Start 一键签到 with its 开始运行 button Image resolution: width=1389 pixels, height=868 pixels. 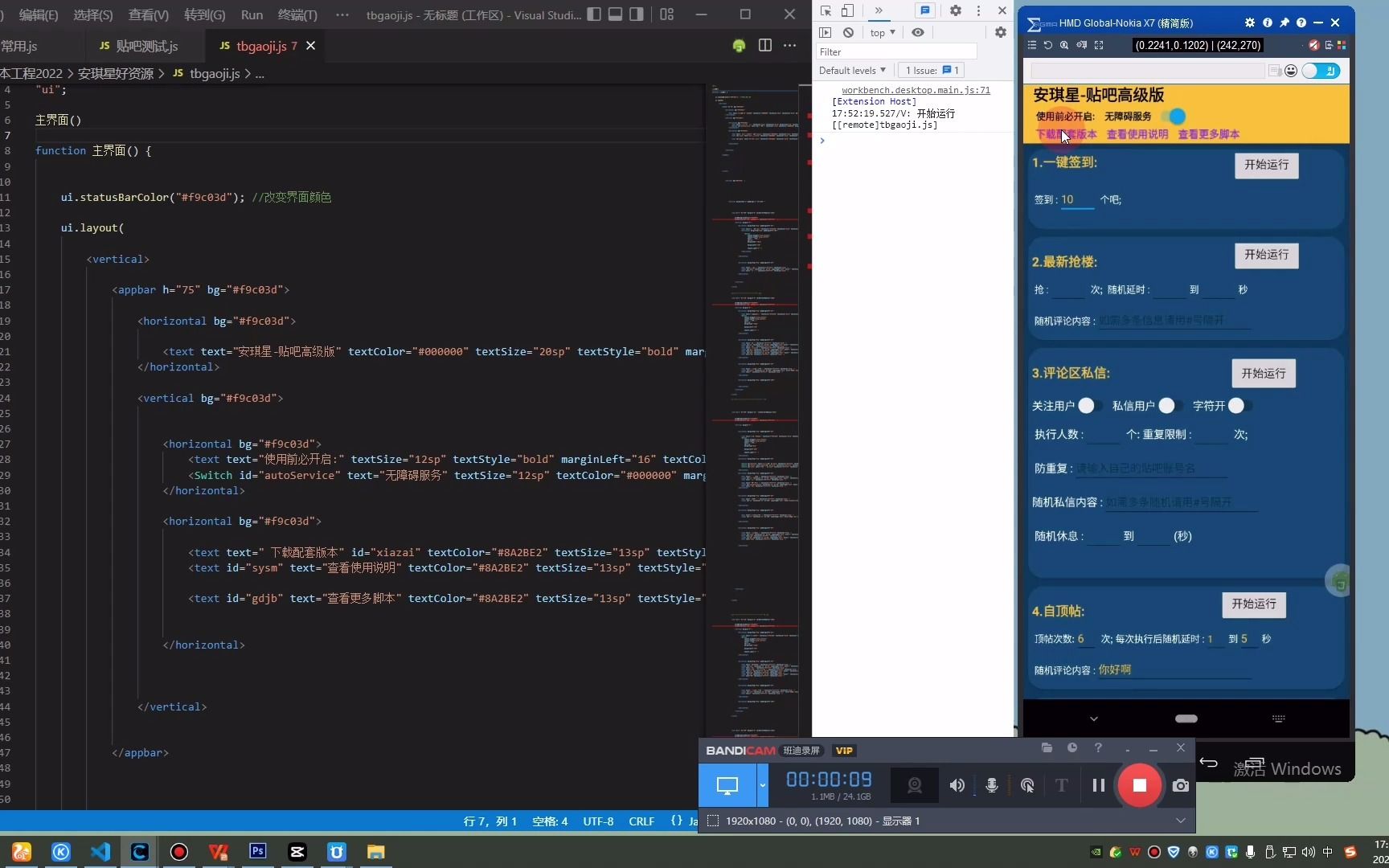click(1266, 165)
